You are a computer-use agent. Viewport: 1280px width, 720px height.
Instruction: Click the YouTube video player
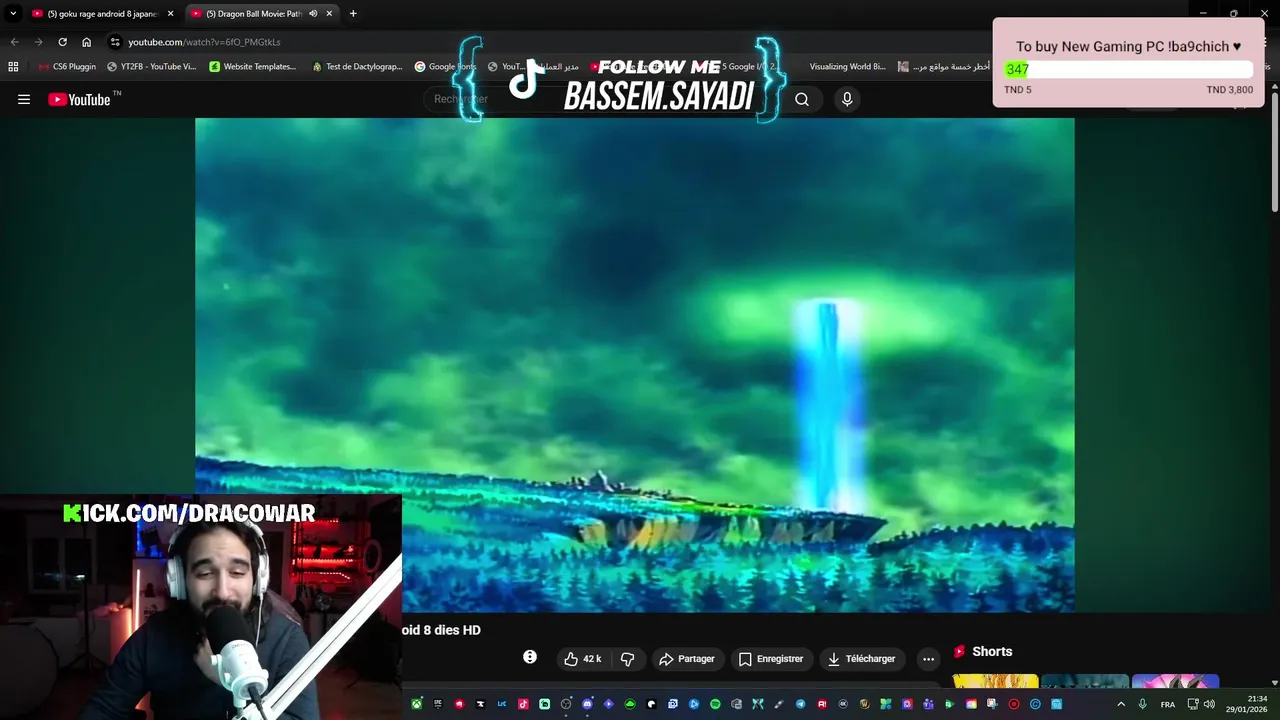click(634, 365)
